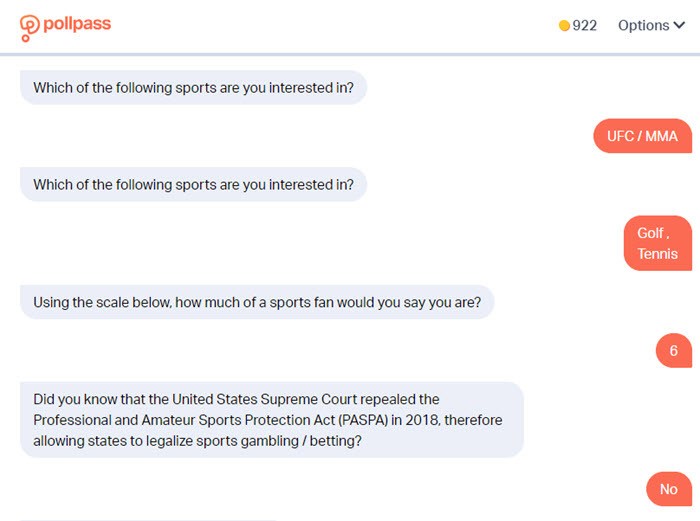Click the answer bubble showing 6
The height and width of the screenshot is (521, 700).
click(674, 350)
